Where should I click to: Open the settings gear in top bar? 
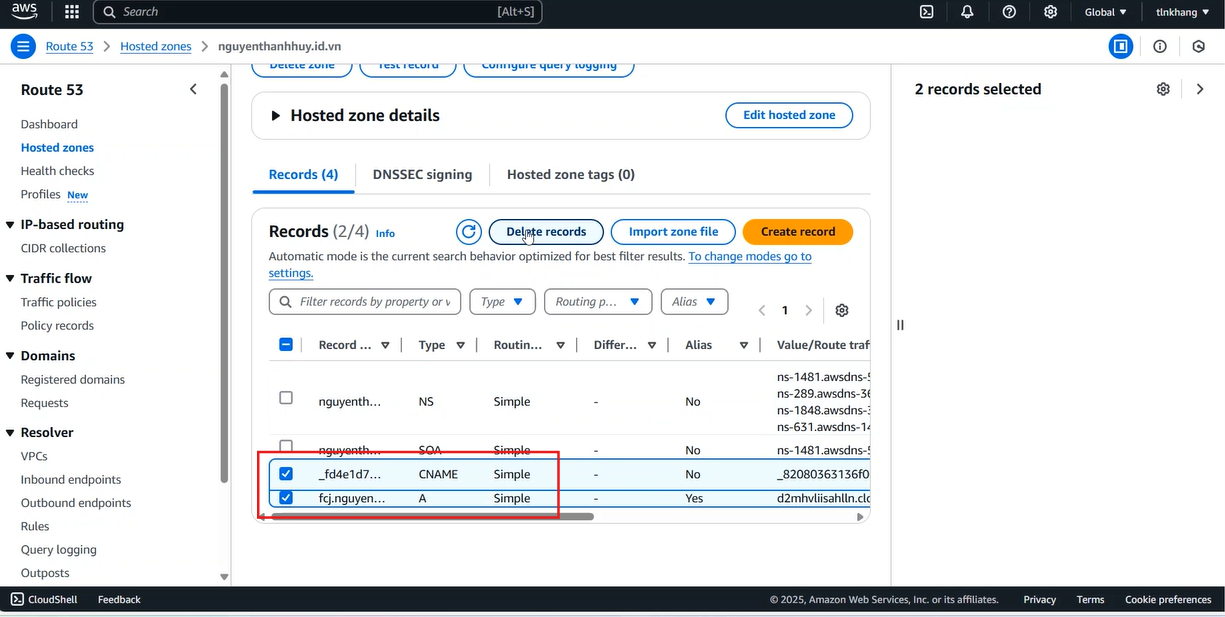[x=1050, y=12]
